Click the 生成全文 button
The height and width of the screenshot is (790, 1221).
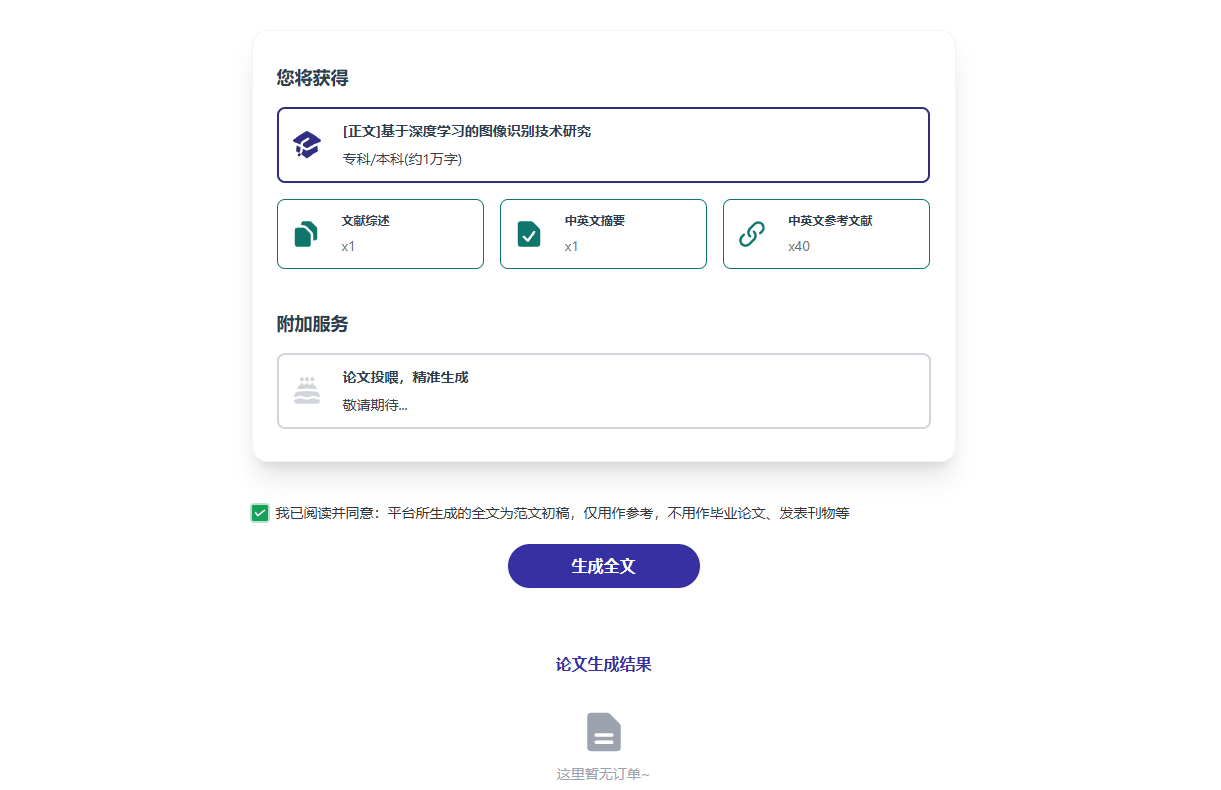(x=604, y=566)
